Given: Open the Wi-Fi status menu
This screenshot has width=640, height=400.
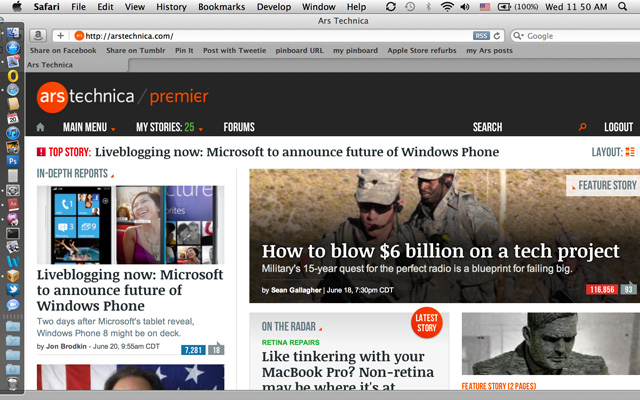Looking at the screenshot, I should 447,7.
